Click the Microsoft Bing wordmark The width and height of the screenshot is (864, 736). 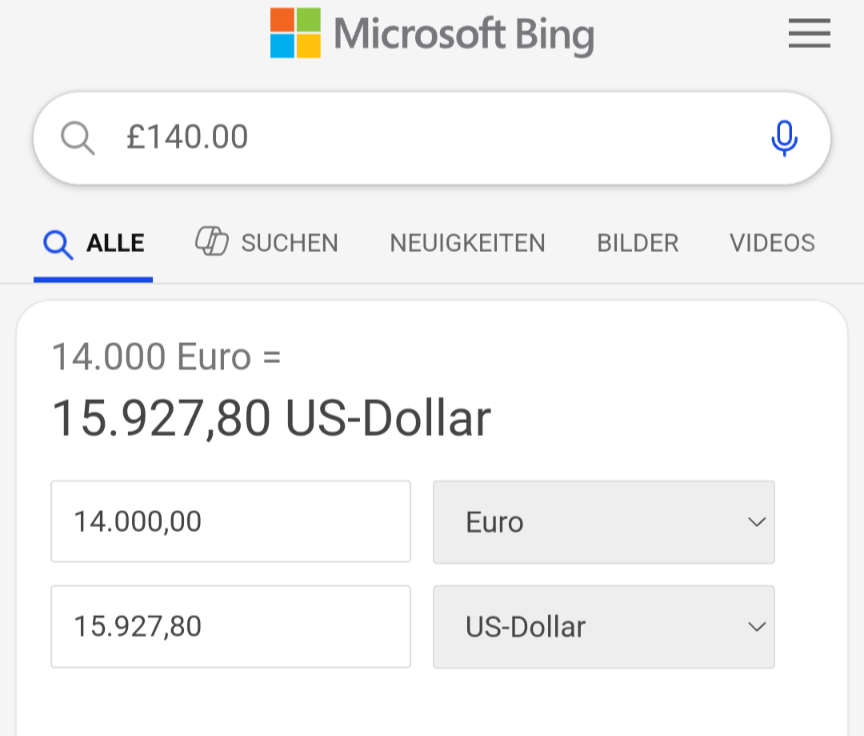click(463, 34)
